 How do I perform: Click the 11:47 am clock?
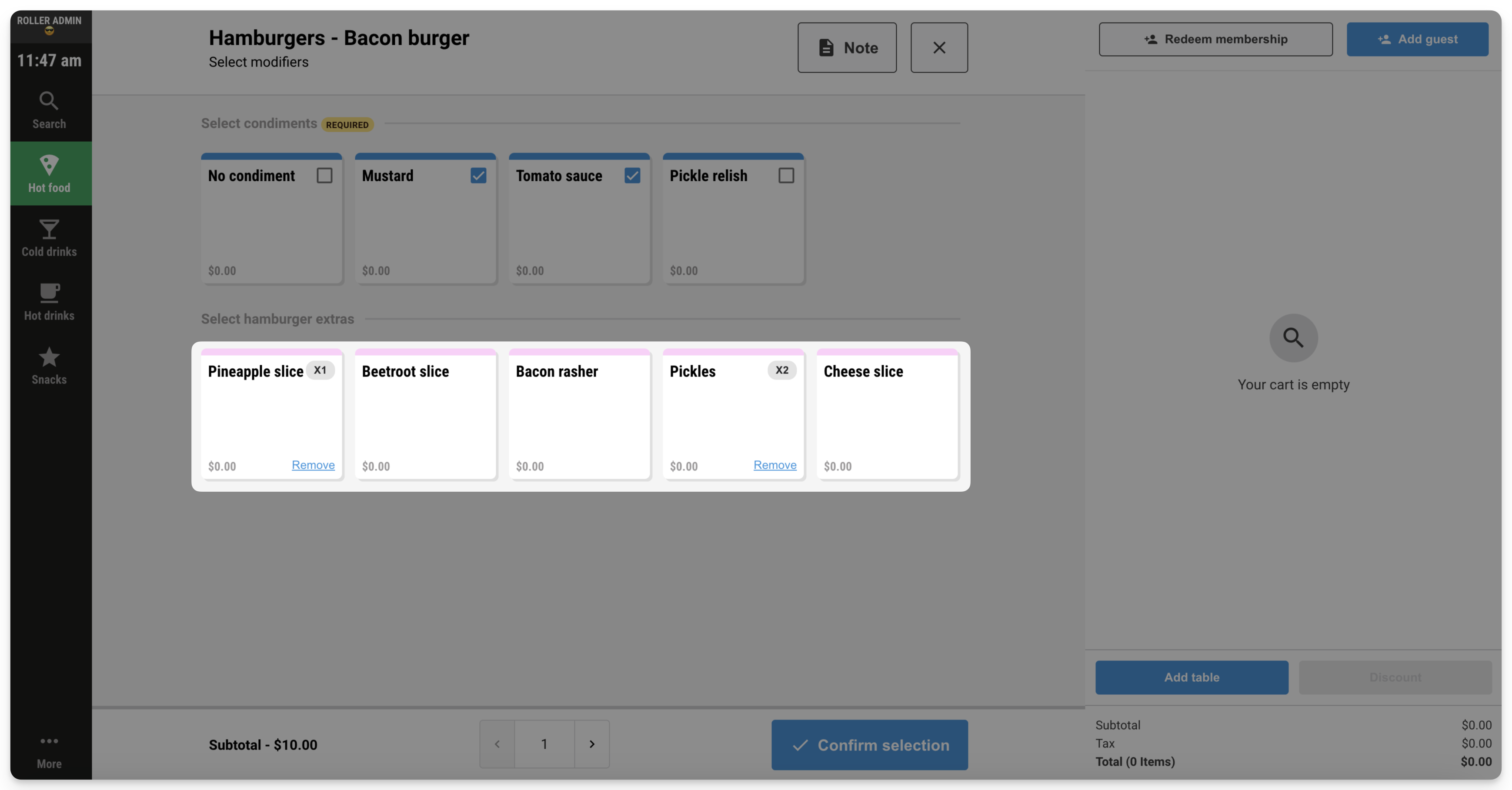pyautogui.click(x=49, y=60)
